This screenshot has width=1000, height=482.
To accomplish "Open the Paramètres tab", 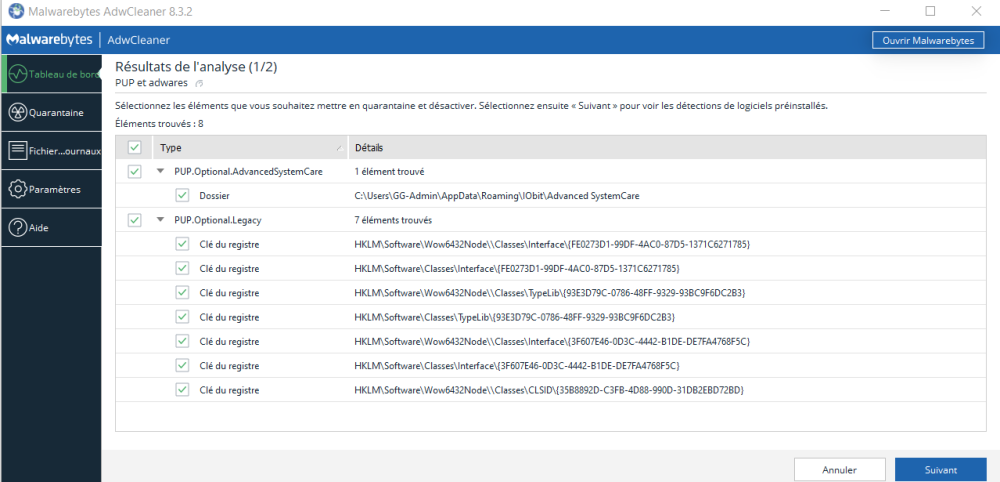I will 52,189.
